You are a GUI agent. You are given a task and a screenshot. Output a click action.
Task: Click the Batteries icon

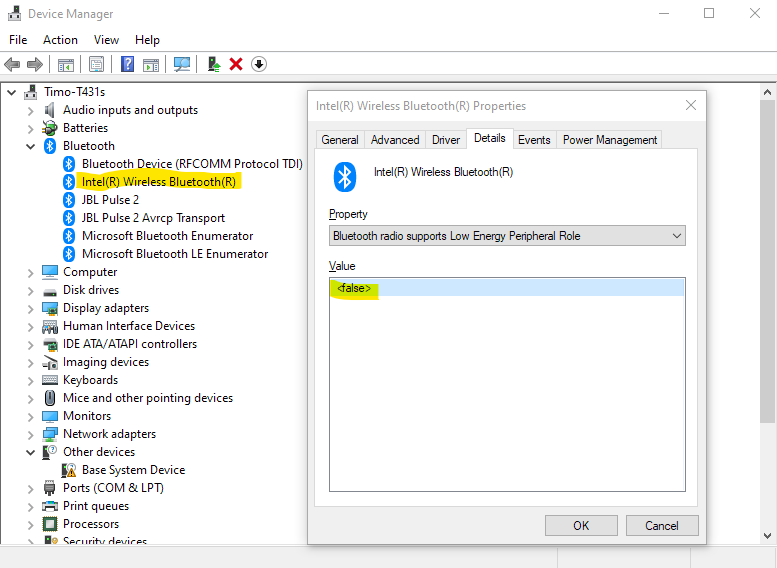[50, 128]
